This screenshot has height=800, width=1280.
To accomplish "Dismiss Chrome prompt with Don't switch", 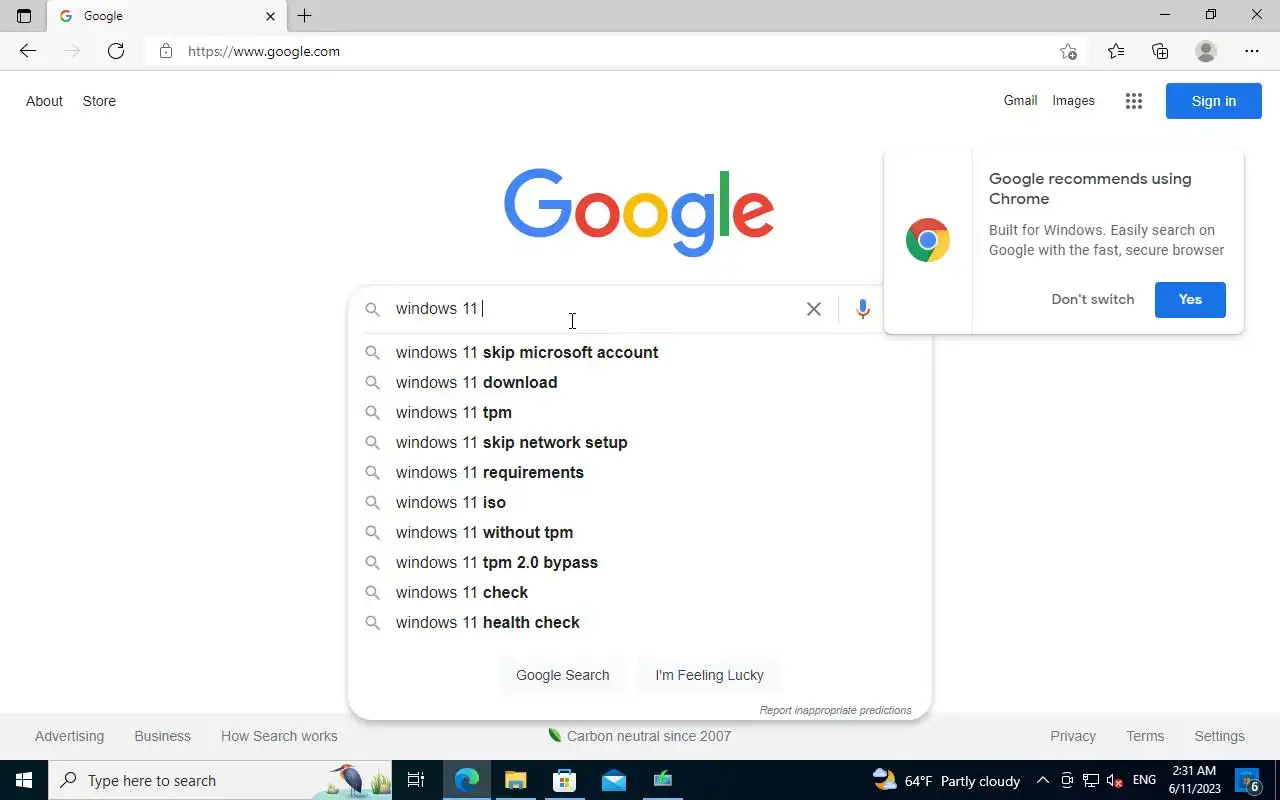I will (x=1093, y=299).
